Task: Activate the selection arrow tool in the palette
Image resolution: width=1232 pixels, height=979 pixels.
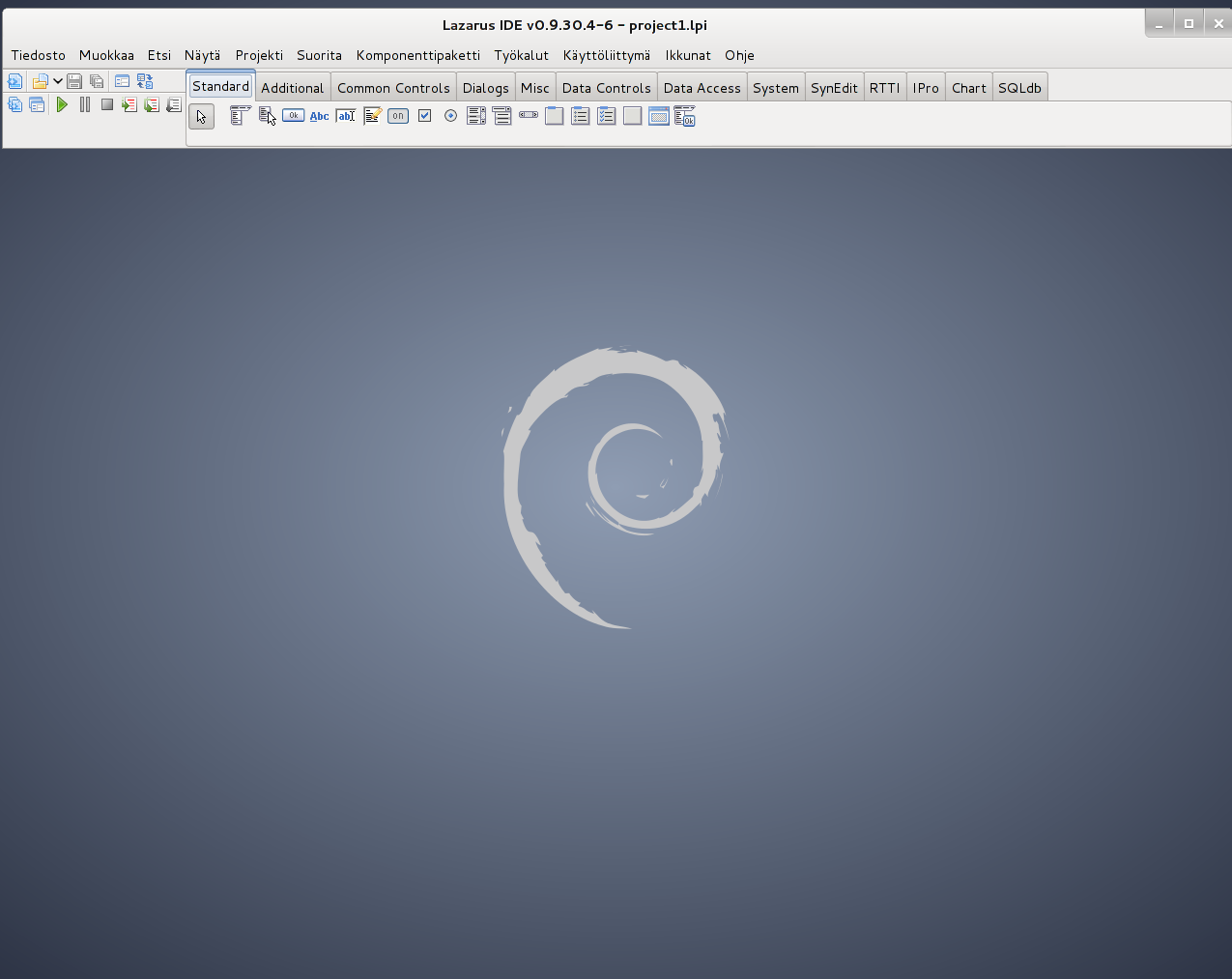Action: (x=201, y=117)
